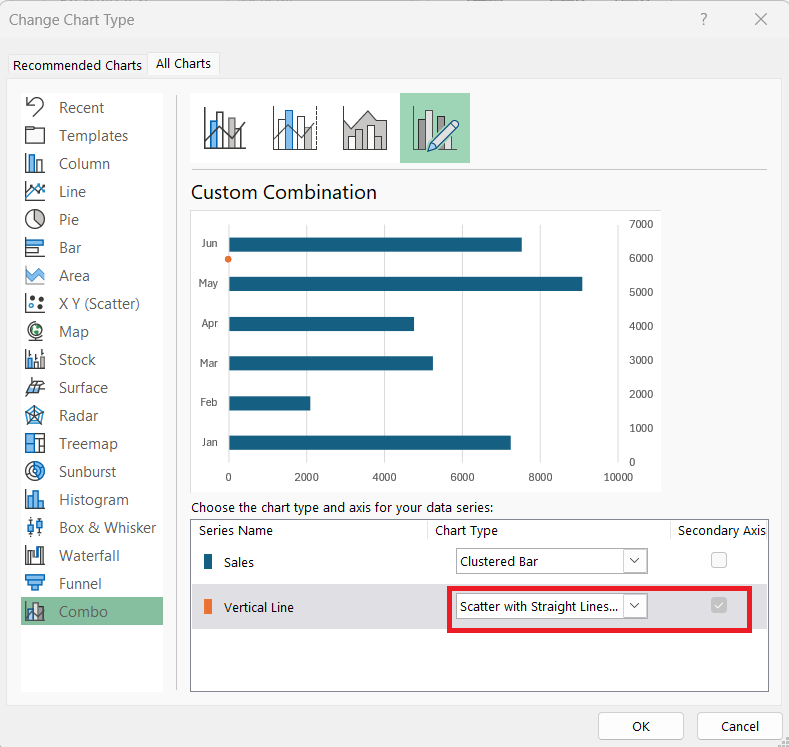Open the Sales chart type dropdown arrow
The height and width of the screenshot is (747, 789).
[635, 560]
